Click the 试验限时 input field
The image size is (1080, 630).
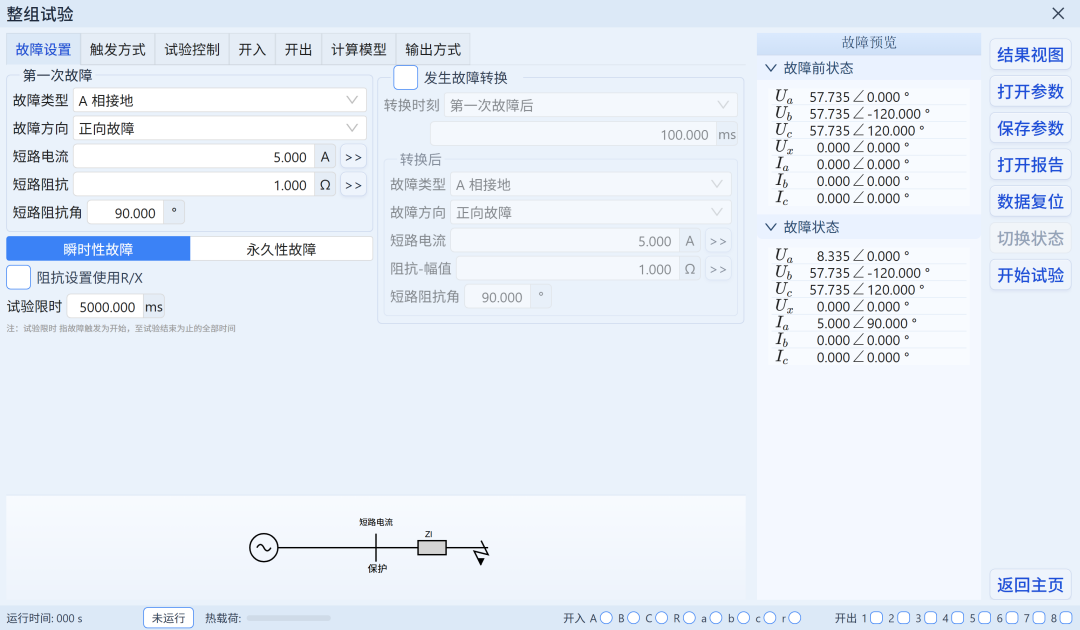pyautogui.click(x=105, y=306)
